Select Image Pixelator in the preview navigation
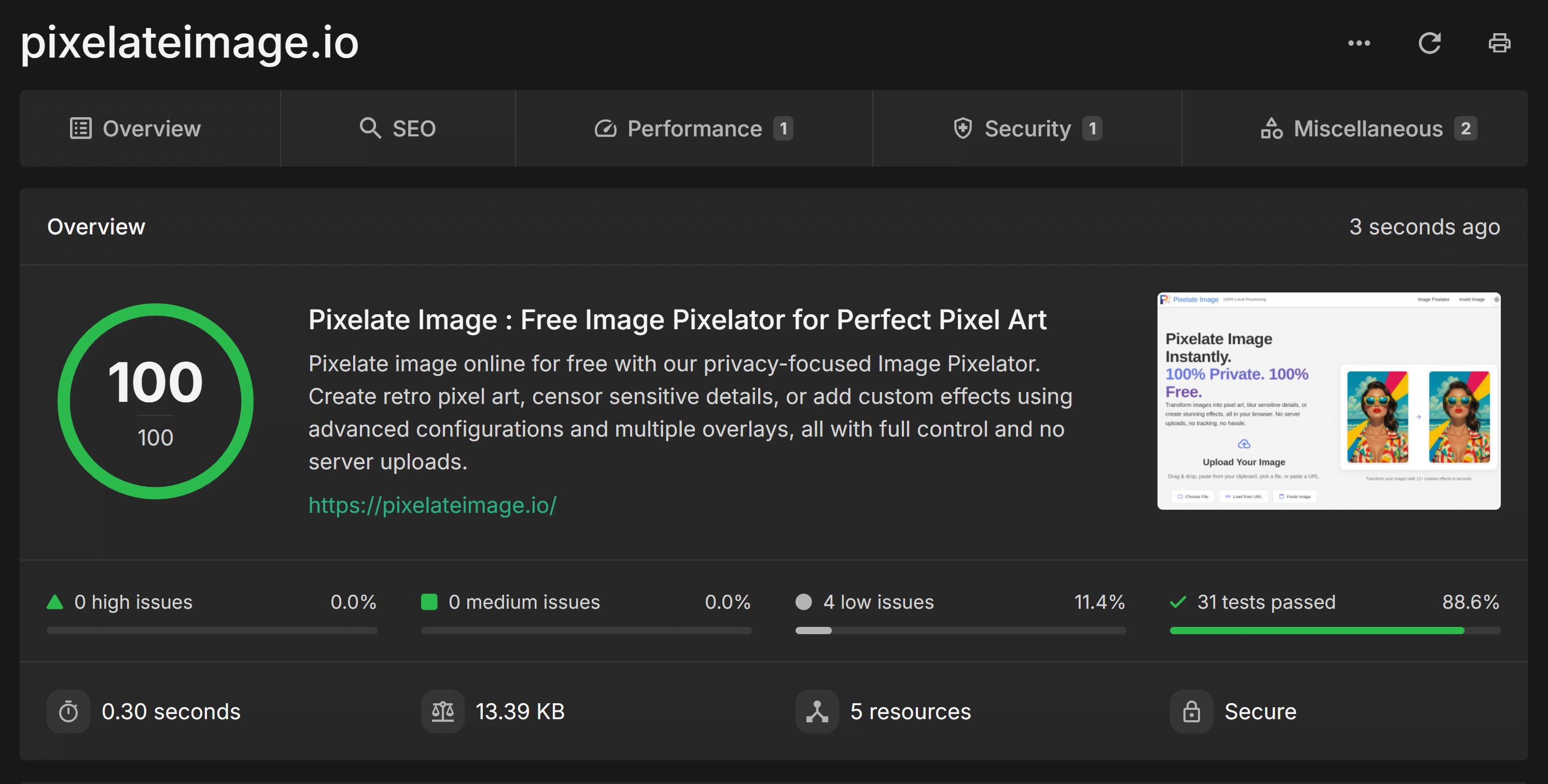Image resolution: width=1548 pixels, height=784 pixels. [x=1433, y=299]
